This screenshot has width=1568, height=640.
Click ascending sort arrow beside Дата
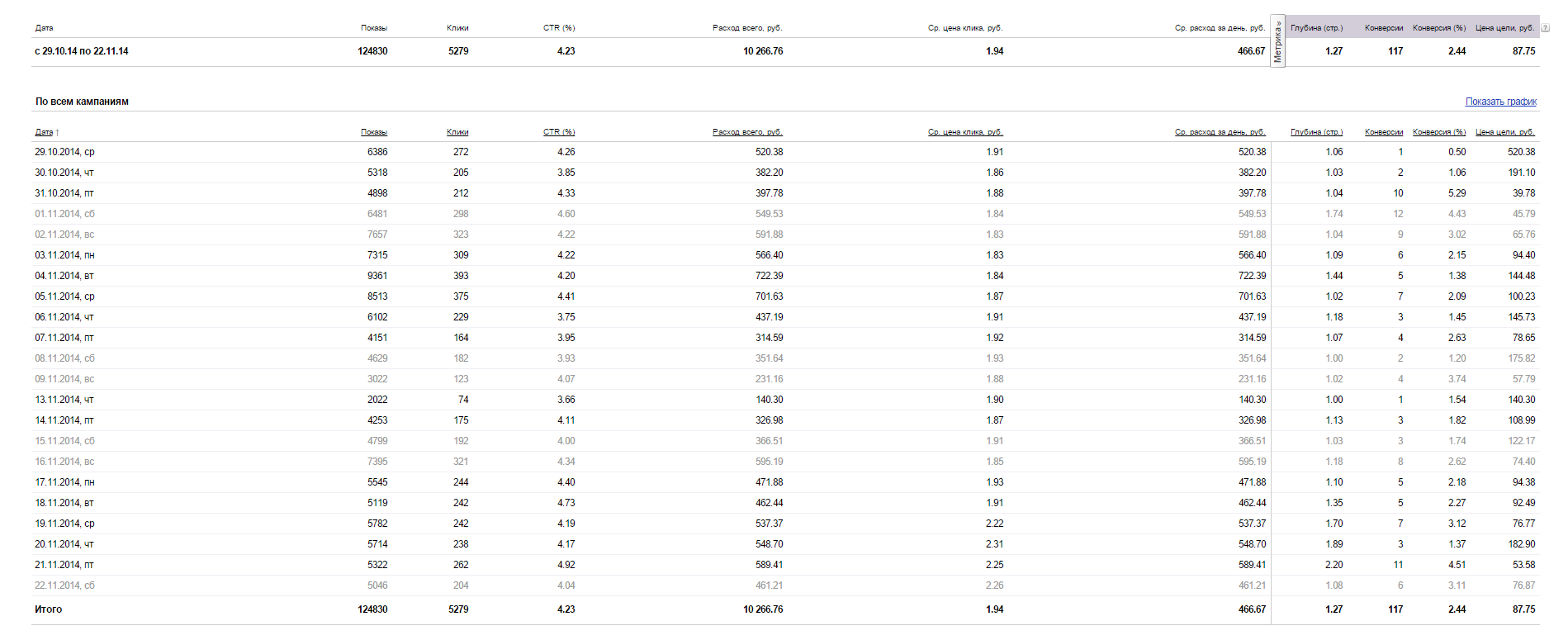(58, 133)
